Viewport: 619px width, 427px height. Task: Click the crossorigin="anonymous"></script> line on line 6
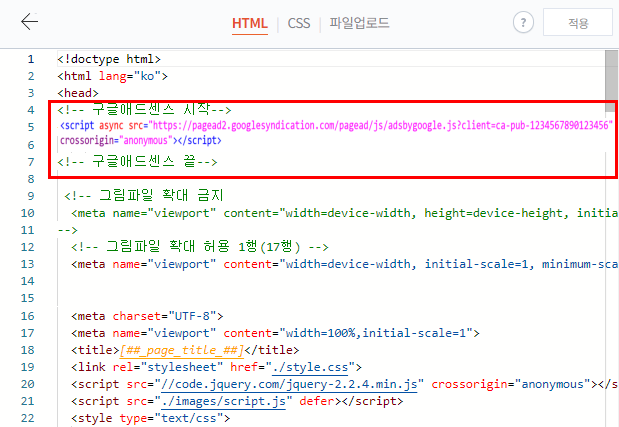coord(141,140)
